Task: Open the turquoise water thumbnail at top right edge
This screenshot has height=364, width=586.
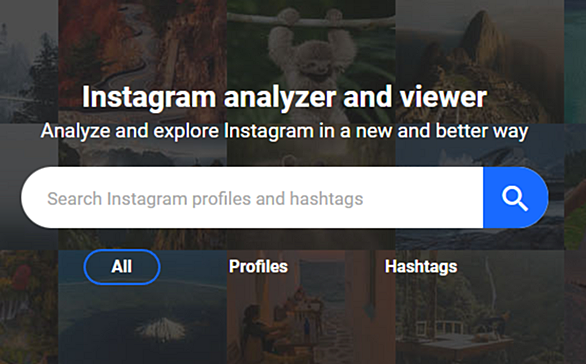Action: pos(575,61)
